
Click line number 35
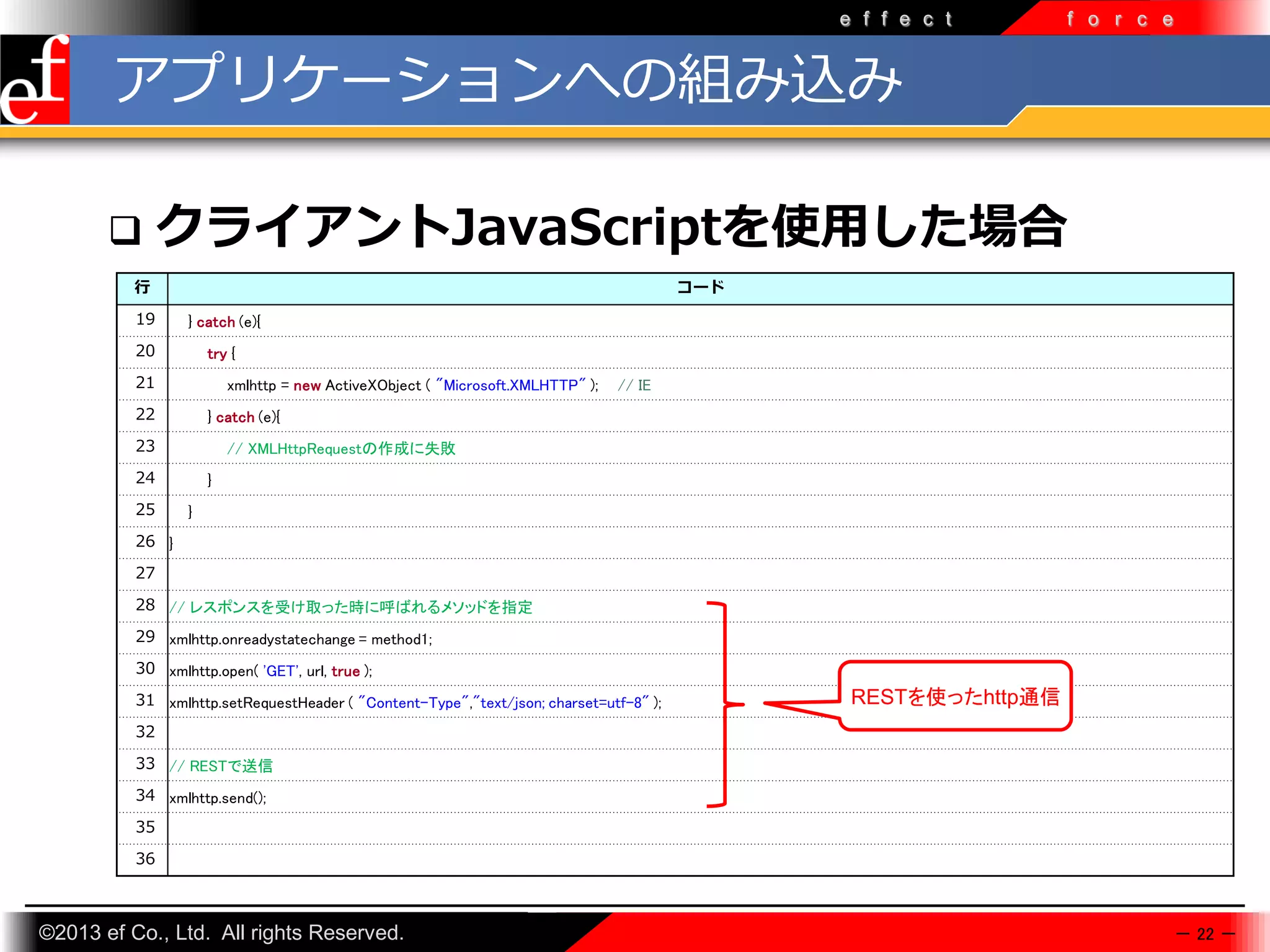tap(145, 827)
